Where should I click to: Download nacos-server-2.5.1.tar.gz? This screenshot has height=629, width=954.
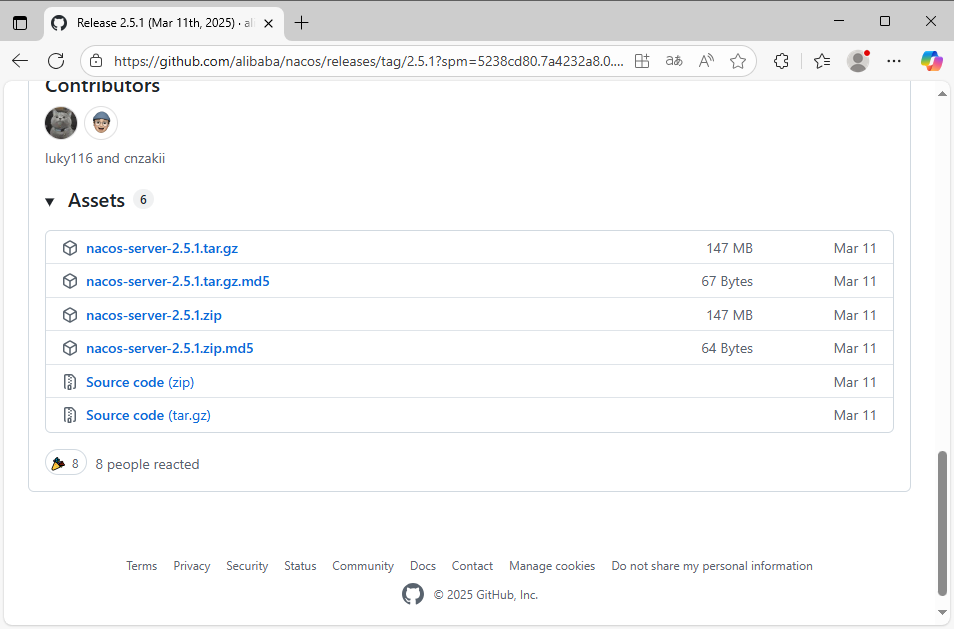[162, 248]
